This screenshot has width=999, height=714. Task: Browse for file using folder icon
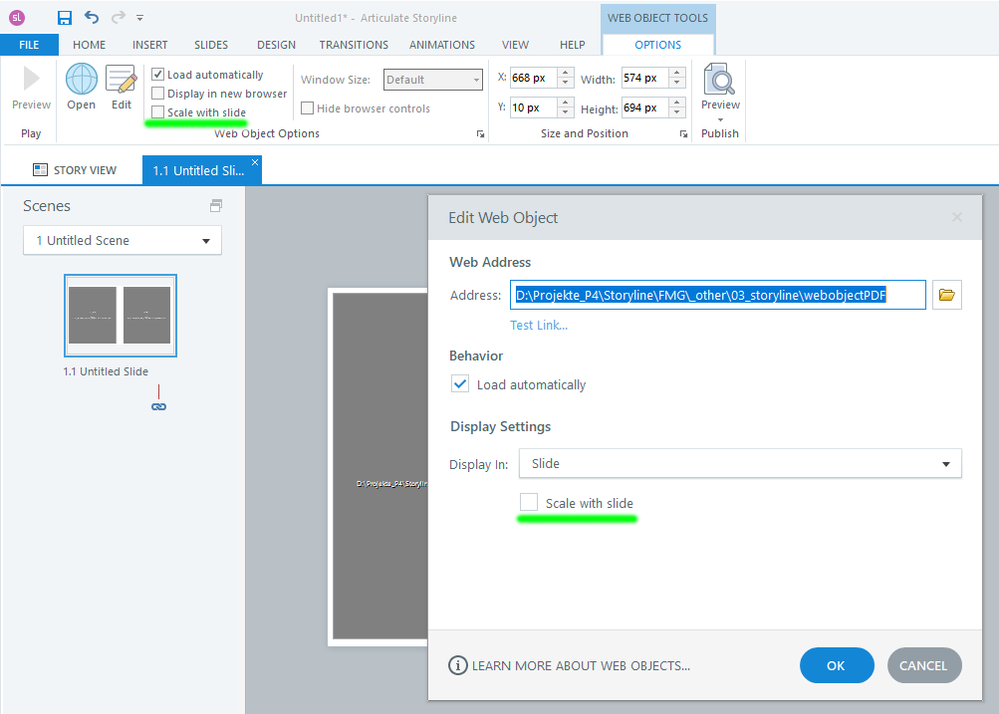(x=946, y=295)
